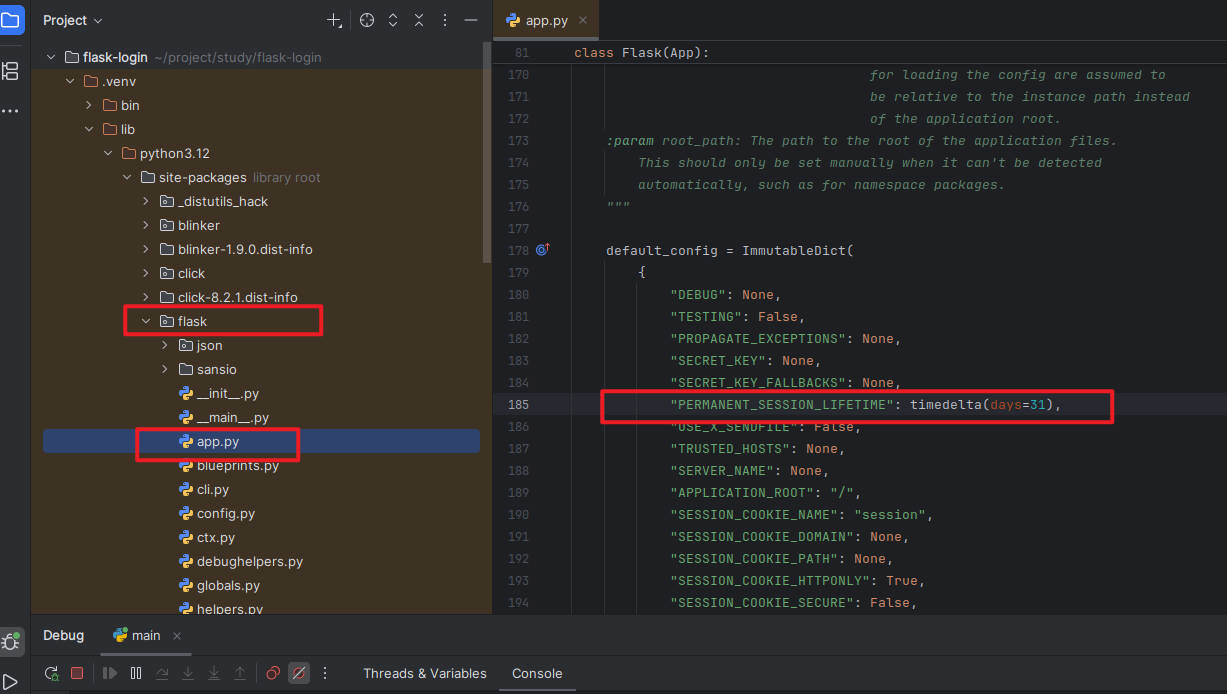
Task: Show more tool windows (three dots)
Action: click(11, 110)
